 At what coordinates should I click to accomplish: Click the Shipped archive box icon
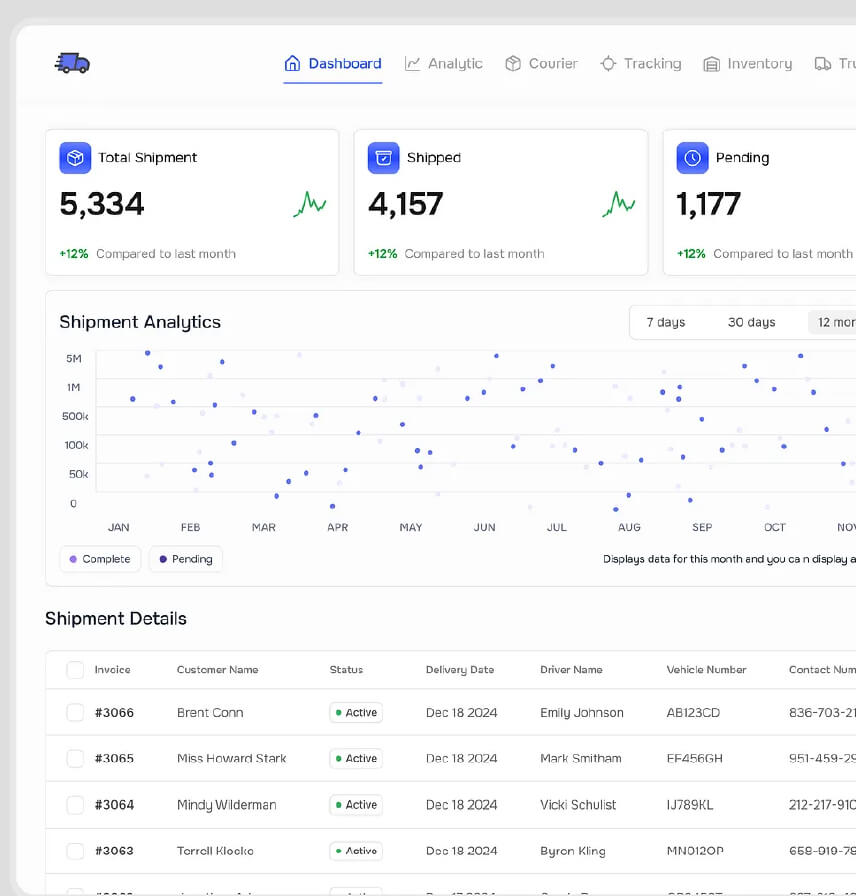pyautogui.click(x=383, y=158)
